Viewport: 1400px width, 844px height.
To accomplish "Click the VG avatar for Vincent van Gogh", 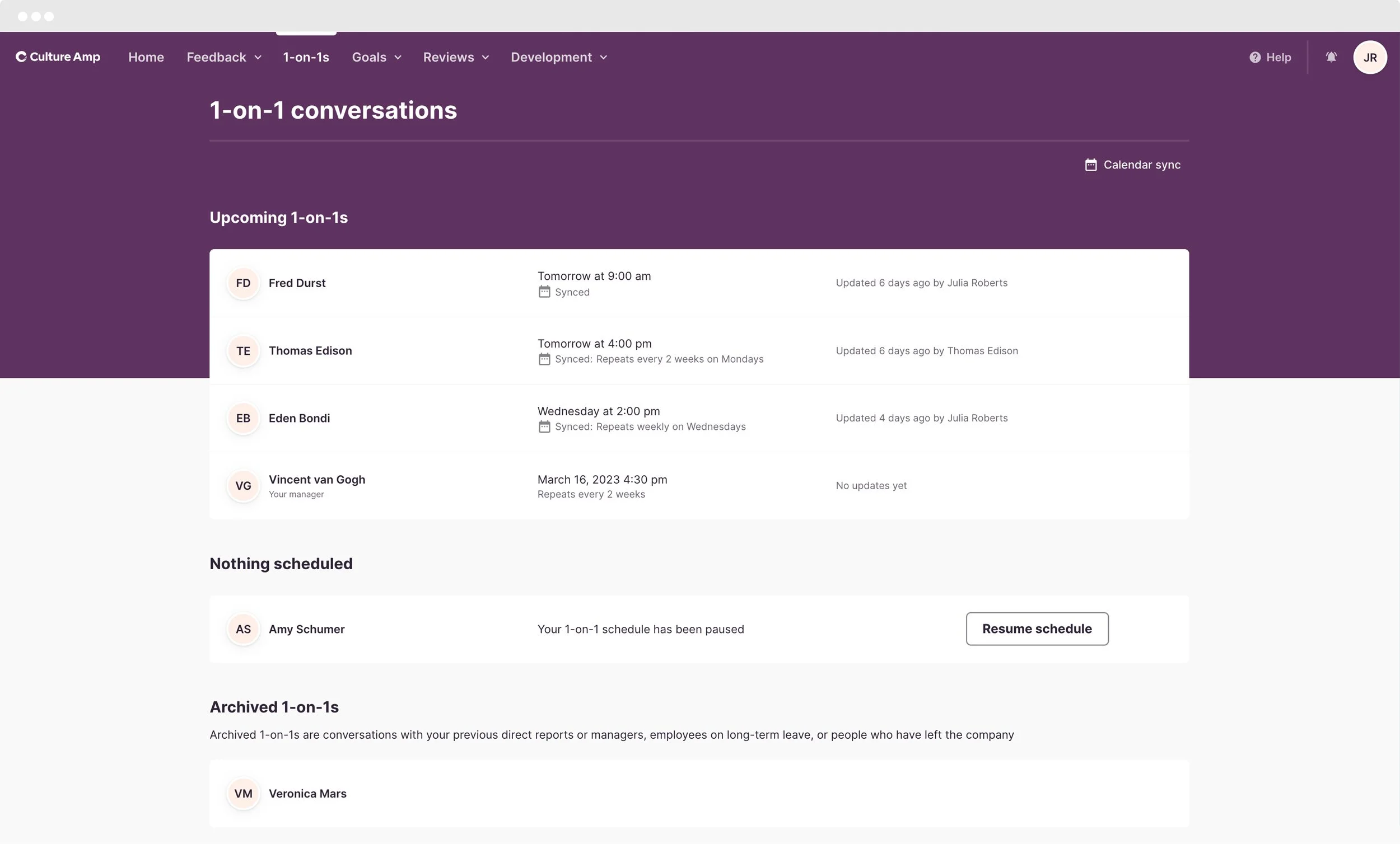I will [x=243, y=486].
